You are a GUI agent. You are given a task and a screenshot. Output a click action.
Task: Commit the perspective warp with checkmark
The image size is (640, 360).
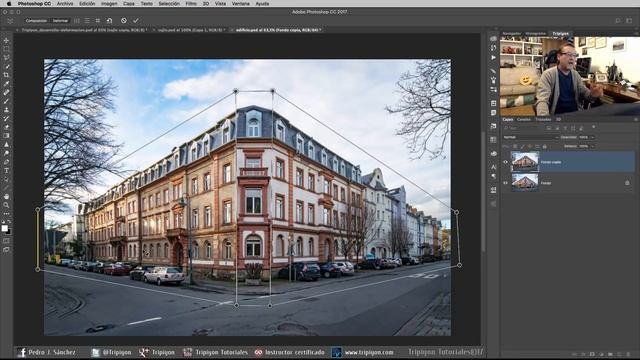(136, 20)
